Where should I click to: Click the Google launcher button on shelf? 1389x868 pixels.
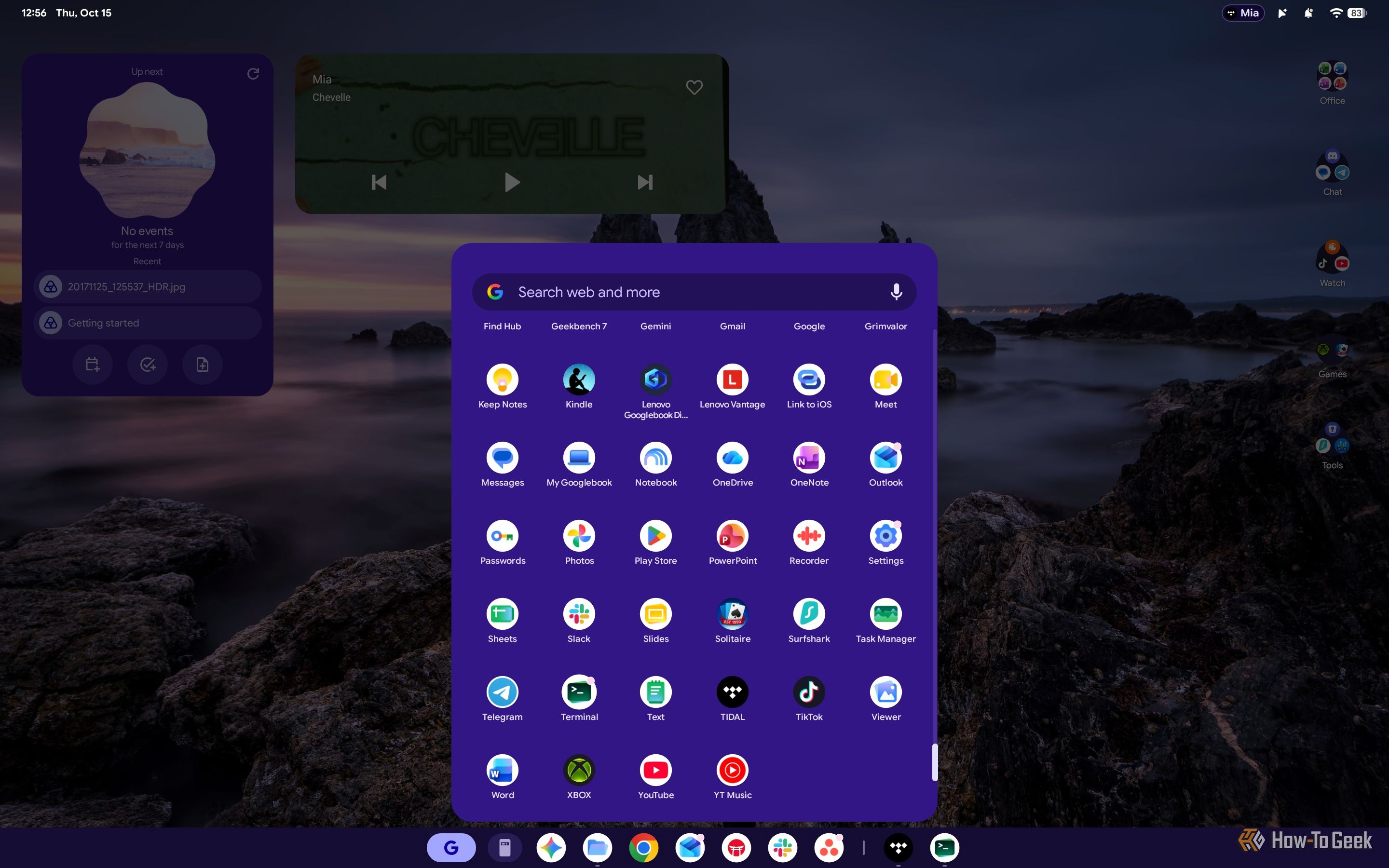[451, 847]
